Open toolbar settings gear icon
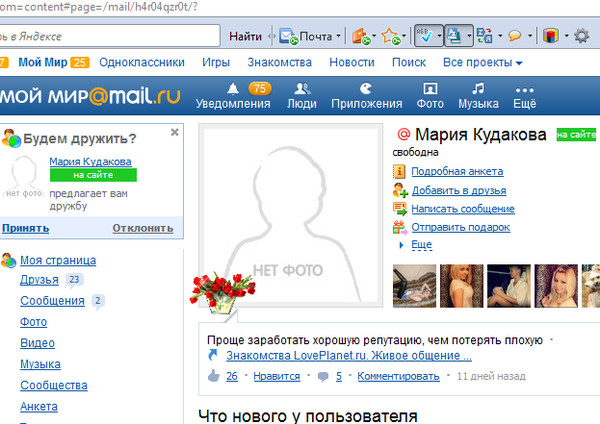 pos(581,36)
